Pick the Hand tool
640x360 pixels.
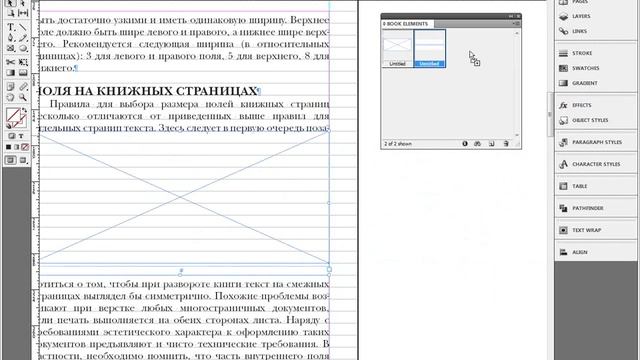[x=10, y=97]
